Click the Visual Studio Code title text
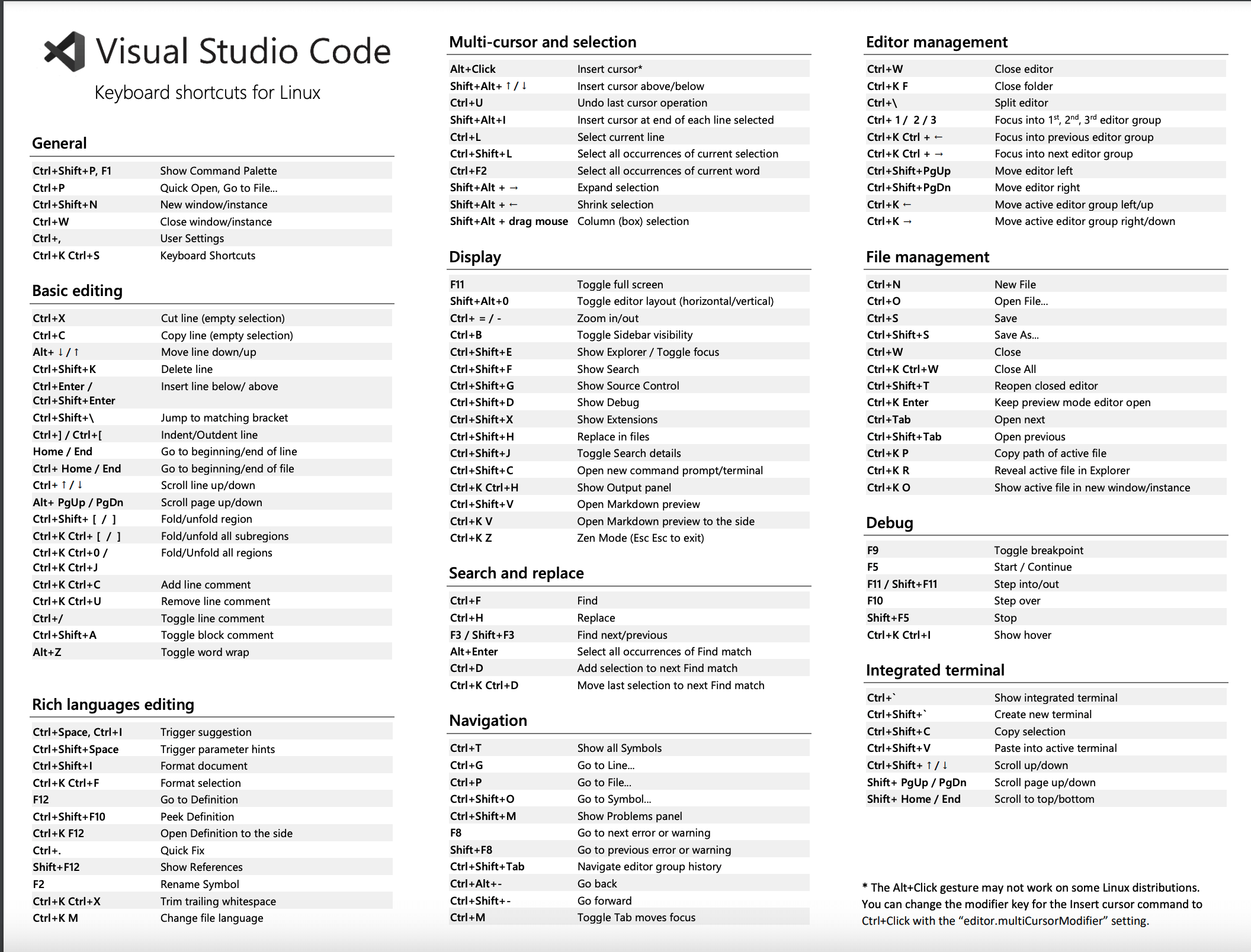The width and height of the screenshot is (1251, 952). pos(243,52)
